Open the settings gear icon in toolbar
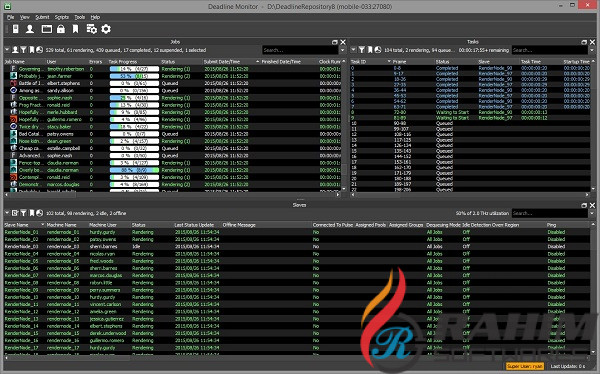The height and width of the screenshot is (374, 600). tap(106, 29)
